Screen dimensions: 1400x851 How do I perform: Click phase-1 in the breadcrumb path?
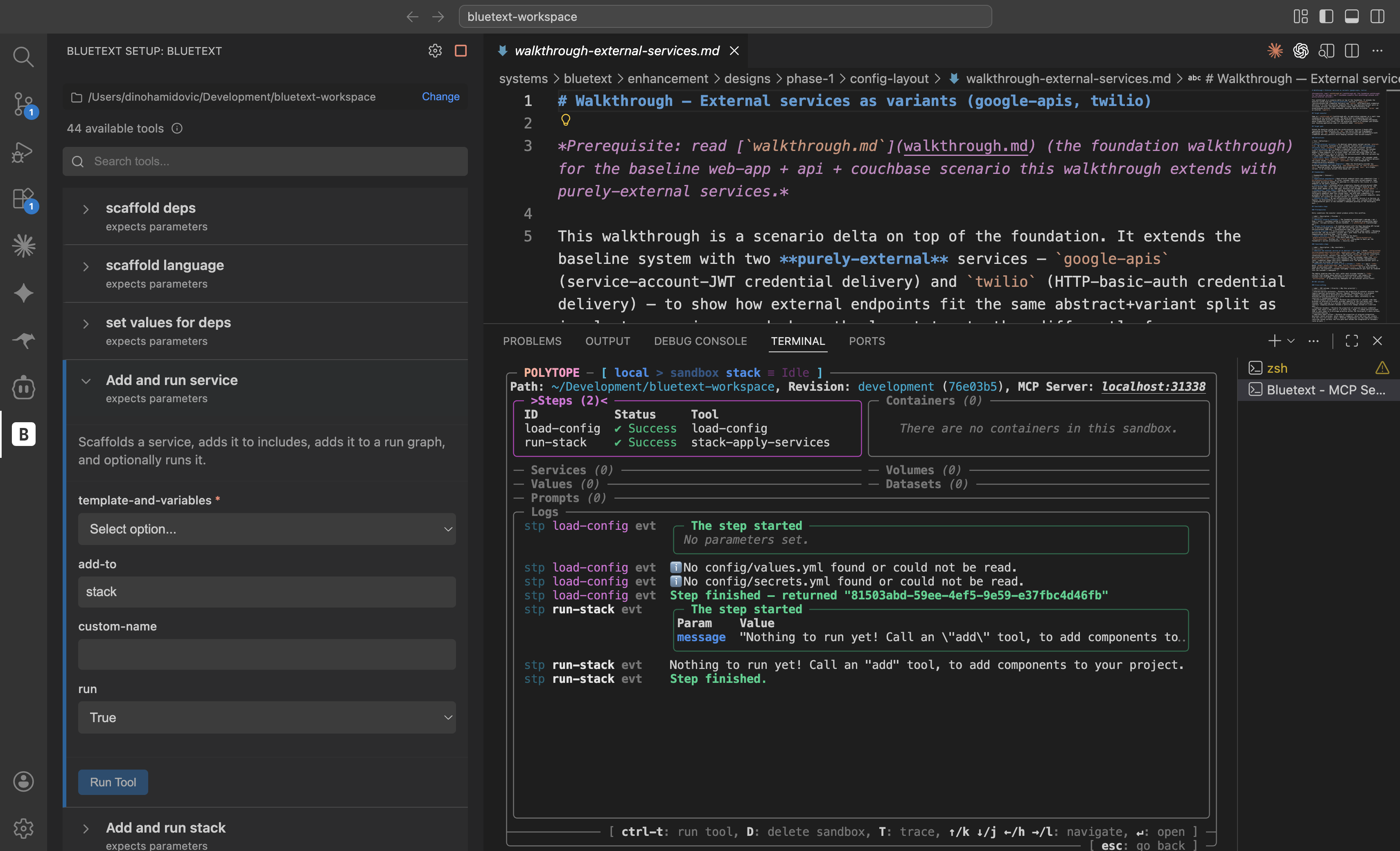pyautogui.click(x=810, y=78)
